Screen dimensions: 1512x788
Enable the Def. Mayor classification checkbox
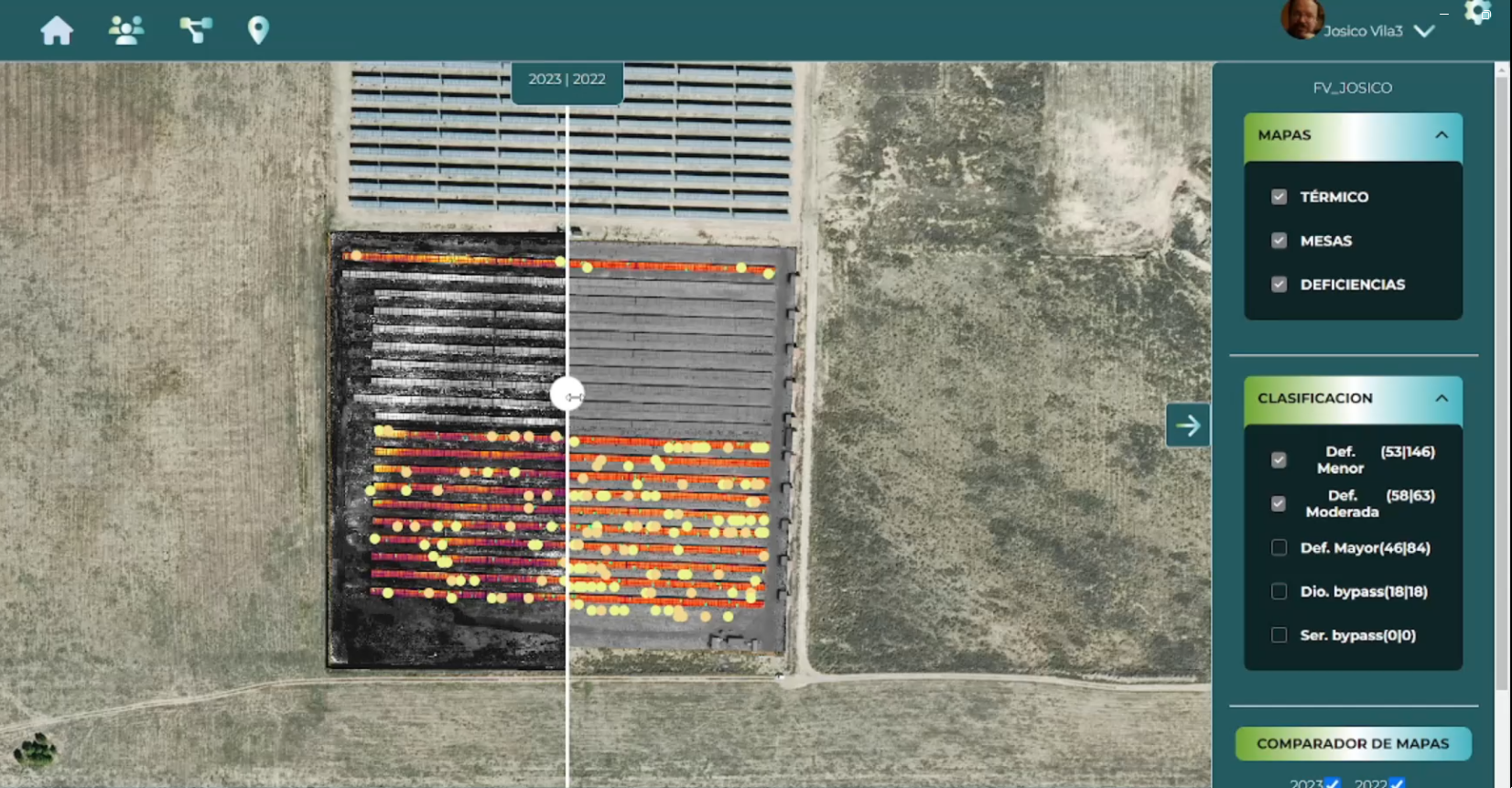[1279, 547]
